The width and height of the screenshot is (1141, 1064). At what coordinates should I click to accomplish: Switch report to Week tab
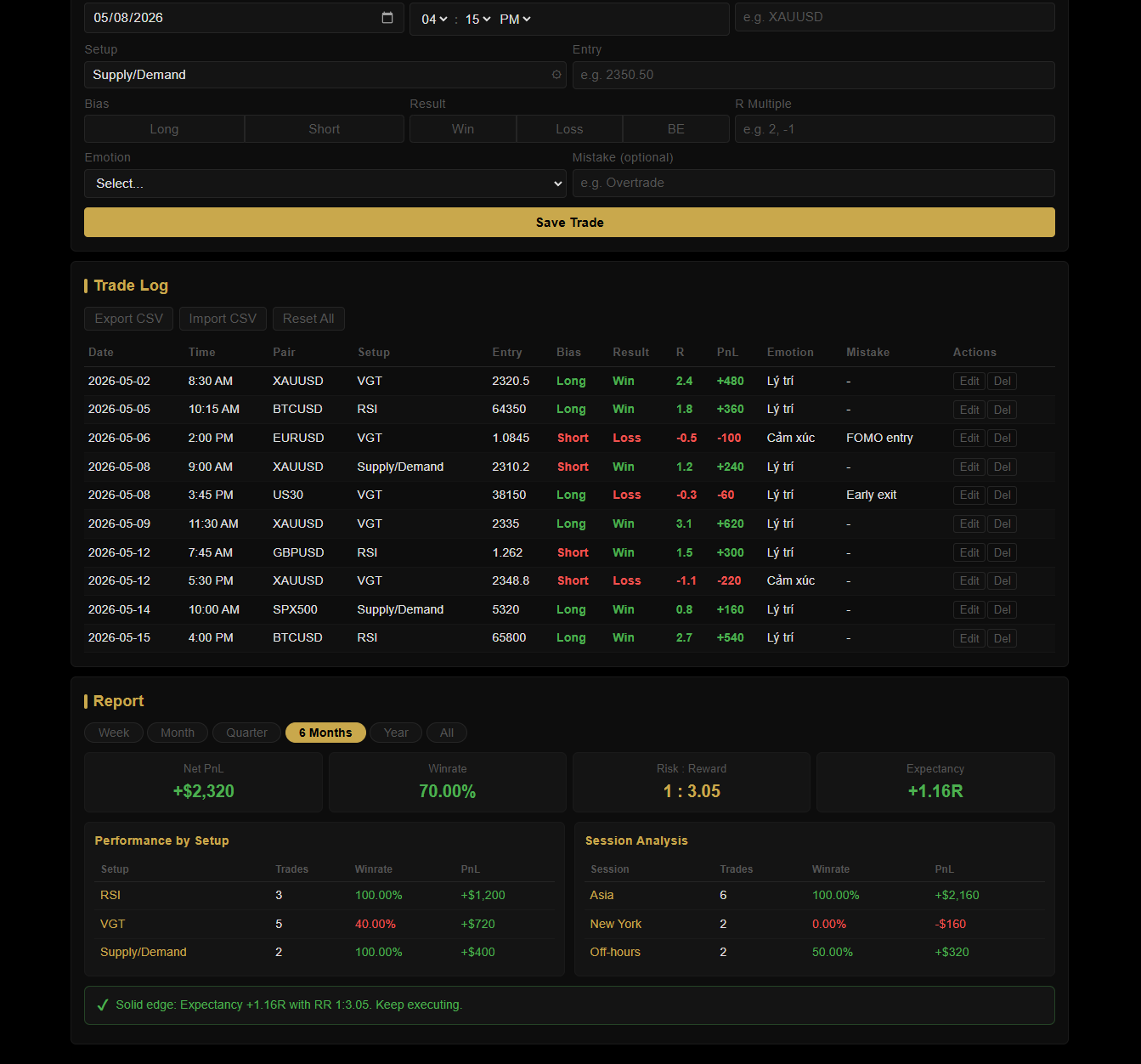point(114,733)
